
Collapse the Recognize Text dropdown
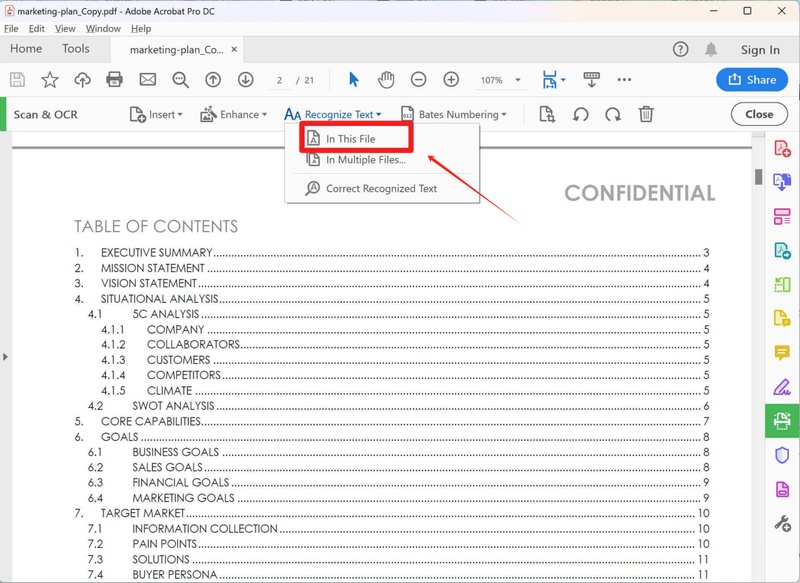[333, 114]
